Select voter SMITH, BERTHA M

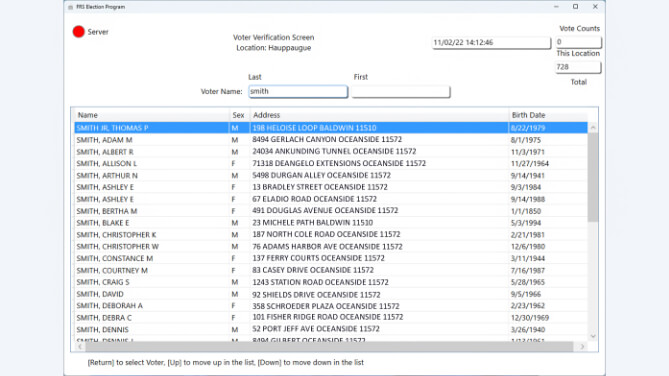331,211
